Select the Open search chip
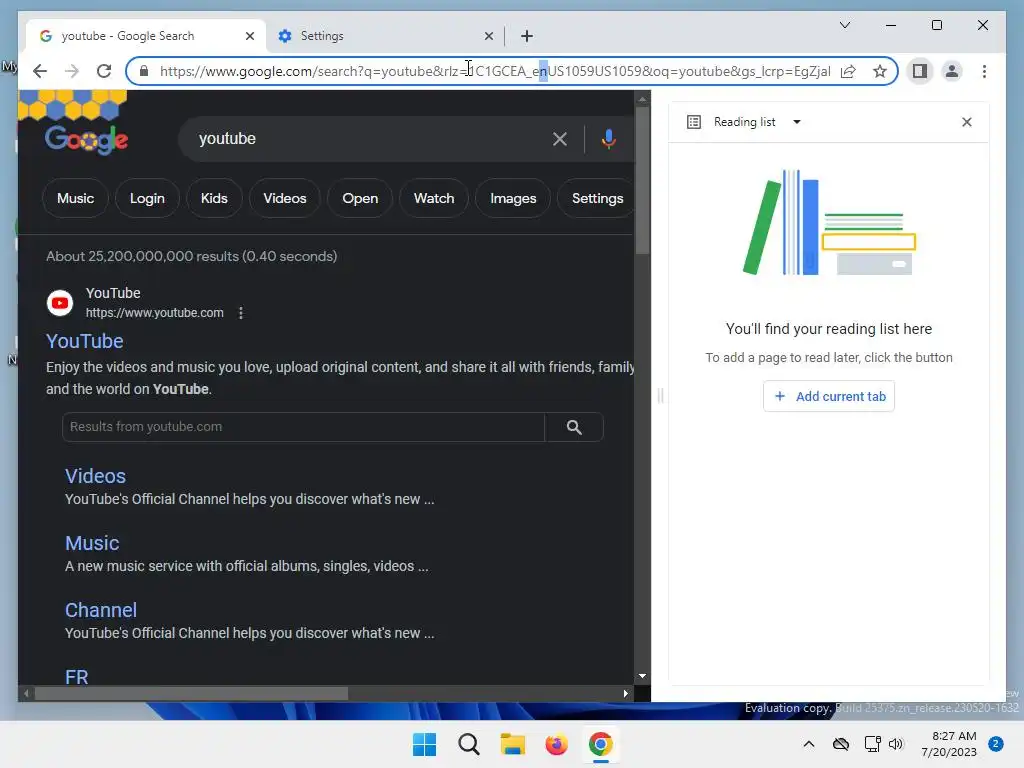The image size is (1024, 768). click(360, 199)
